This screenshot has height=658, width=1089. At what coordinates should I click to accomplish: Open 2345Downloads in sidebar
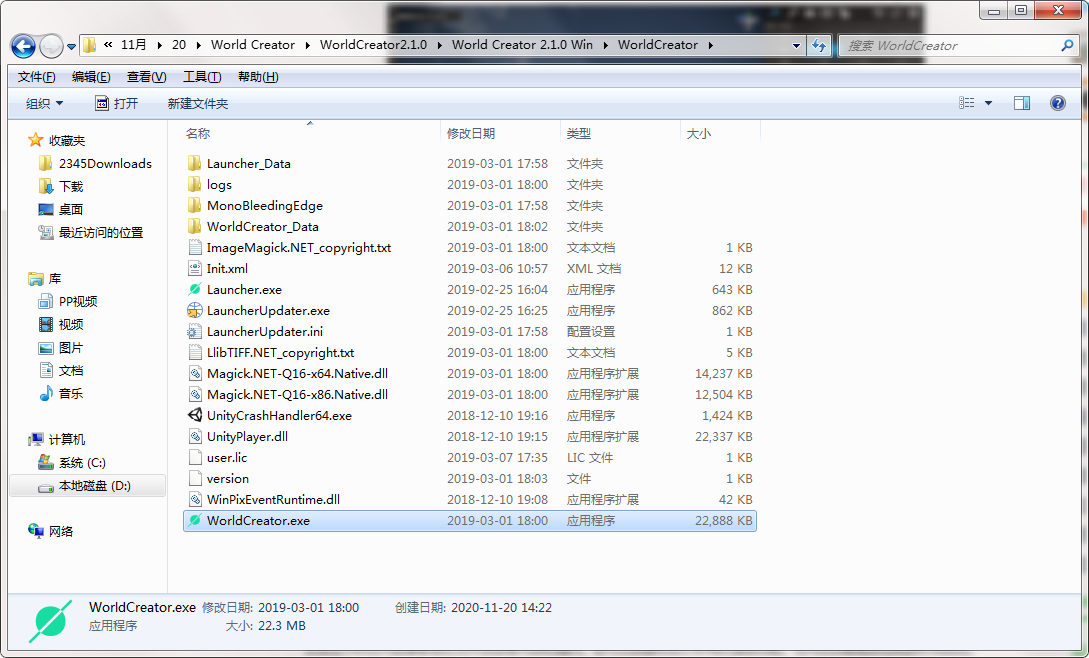[105, 163]
